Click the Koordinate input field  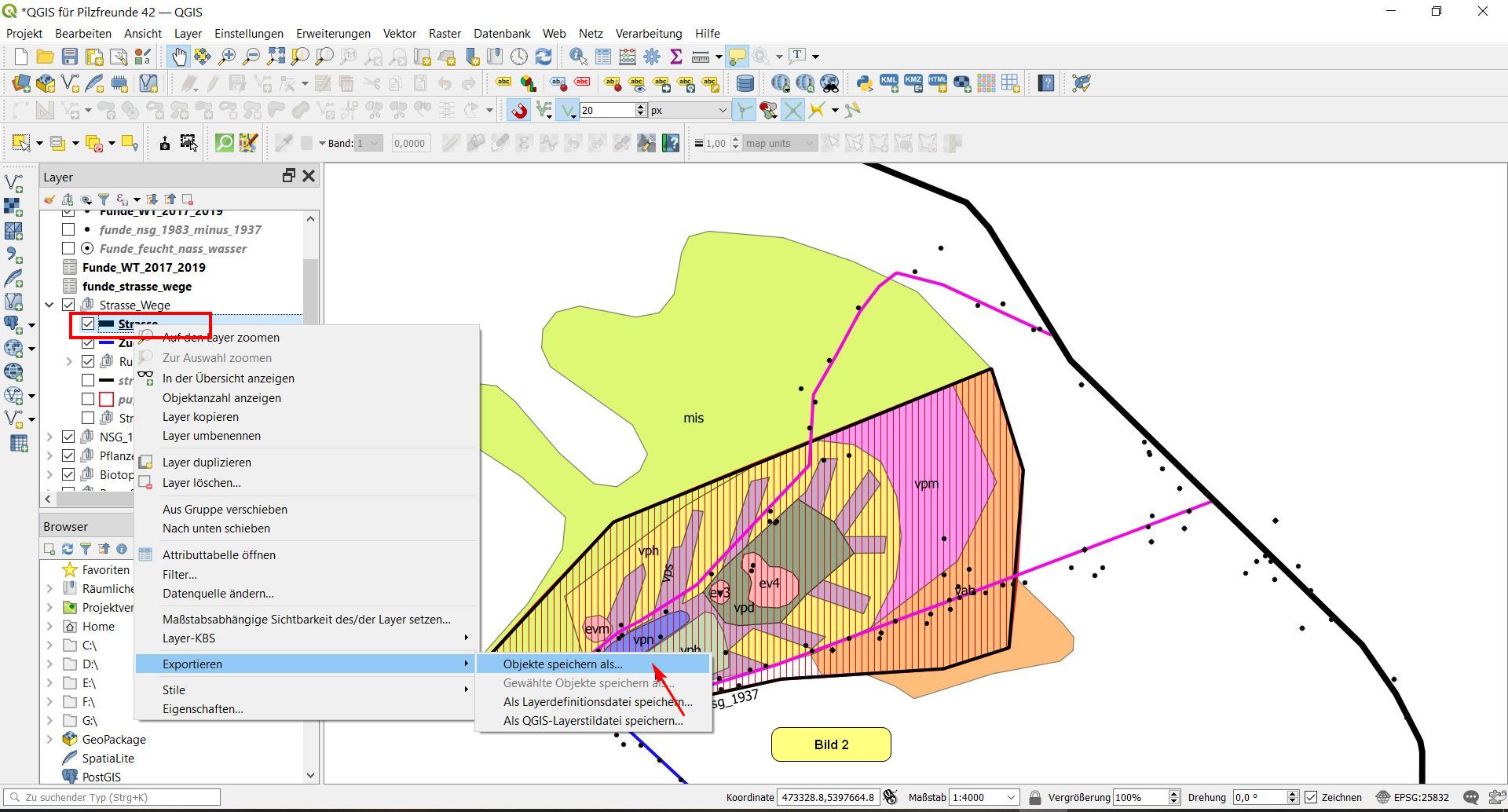[x=827, y=797]
